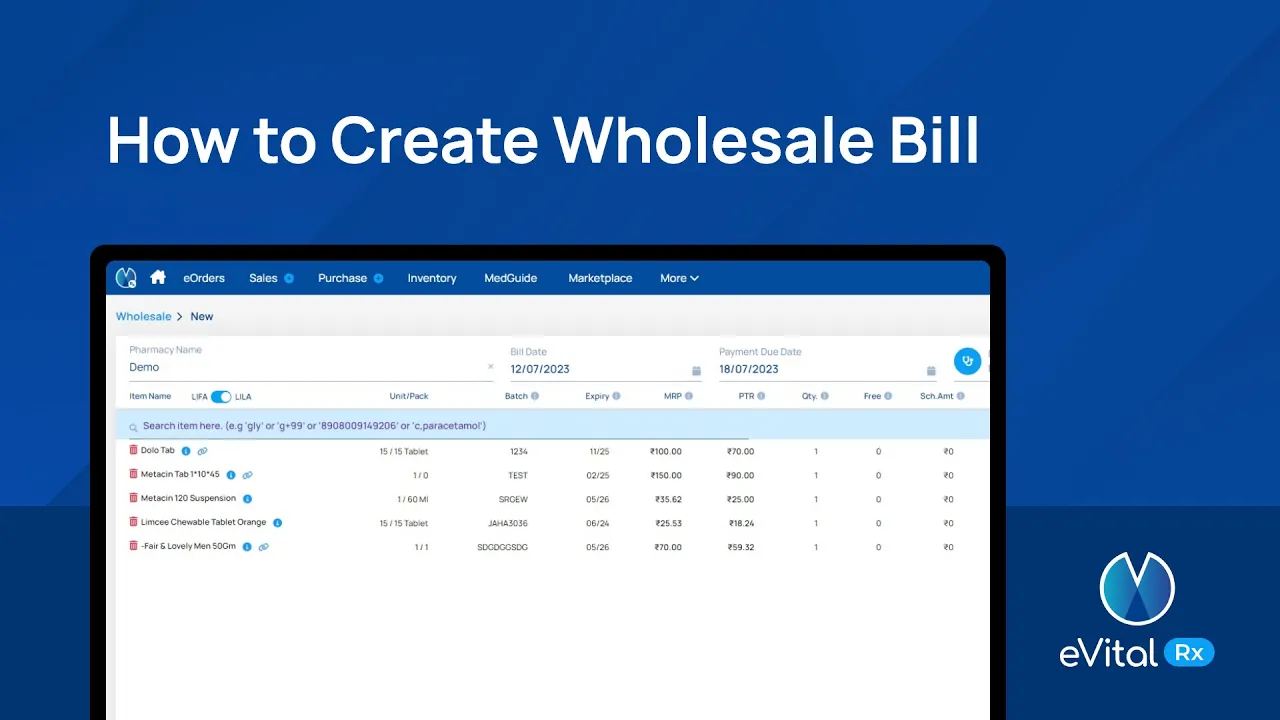This screenshot has height=720, width=1280.
Task: Click the Batch column info icon
Action: [535, 397]
